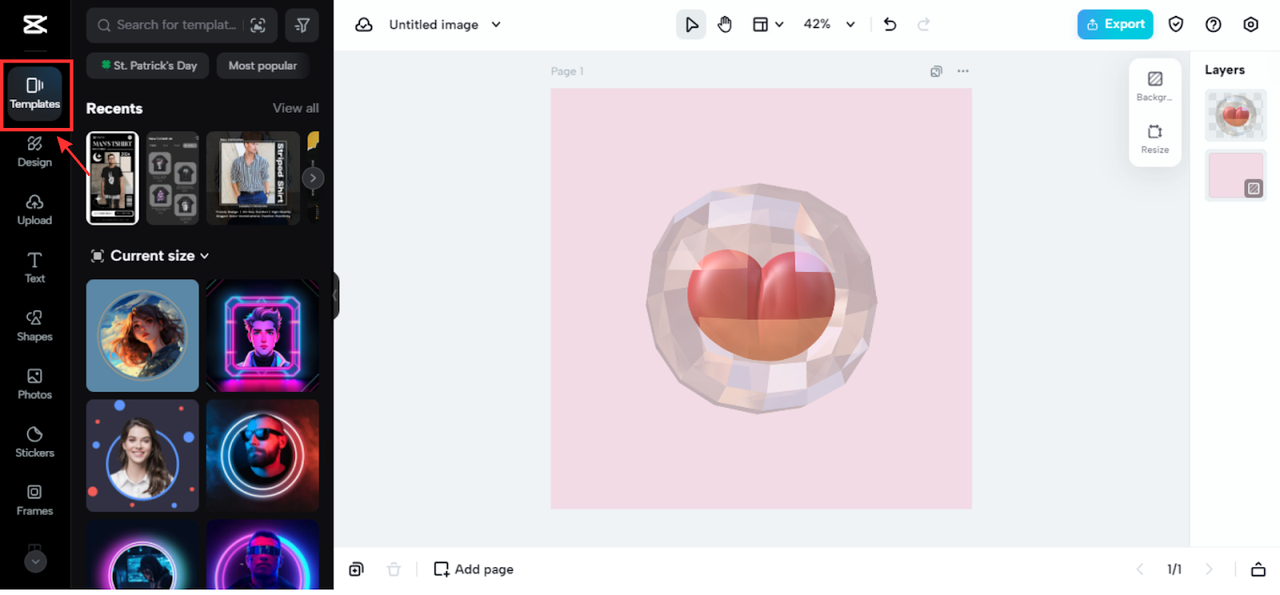Open the layout grid options dropdown
This screenshot has width=1280, height=595.
coord(768,25)
